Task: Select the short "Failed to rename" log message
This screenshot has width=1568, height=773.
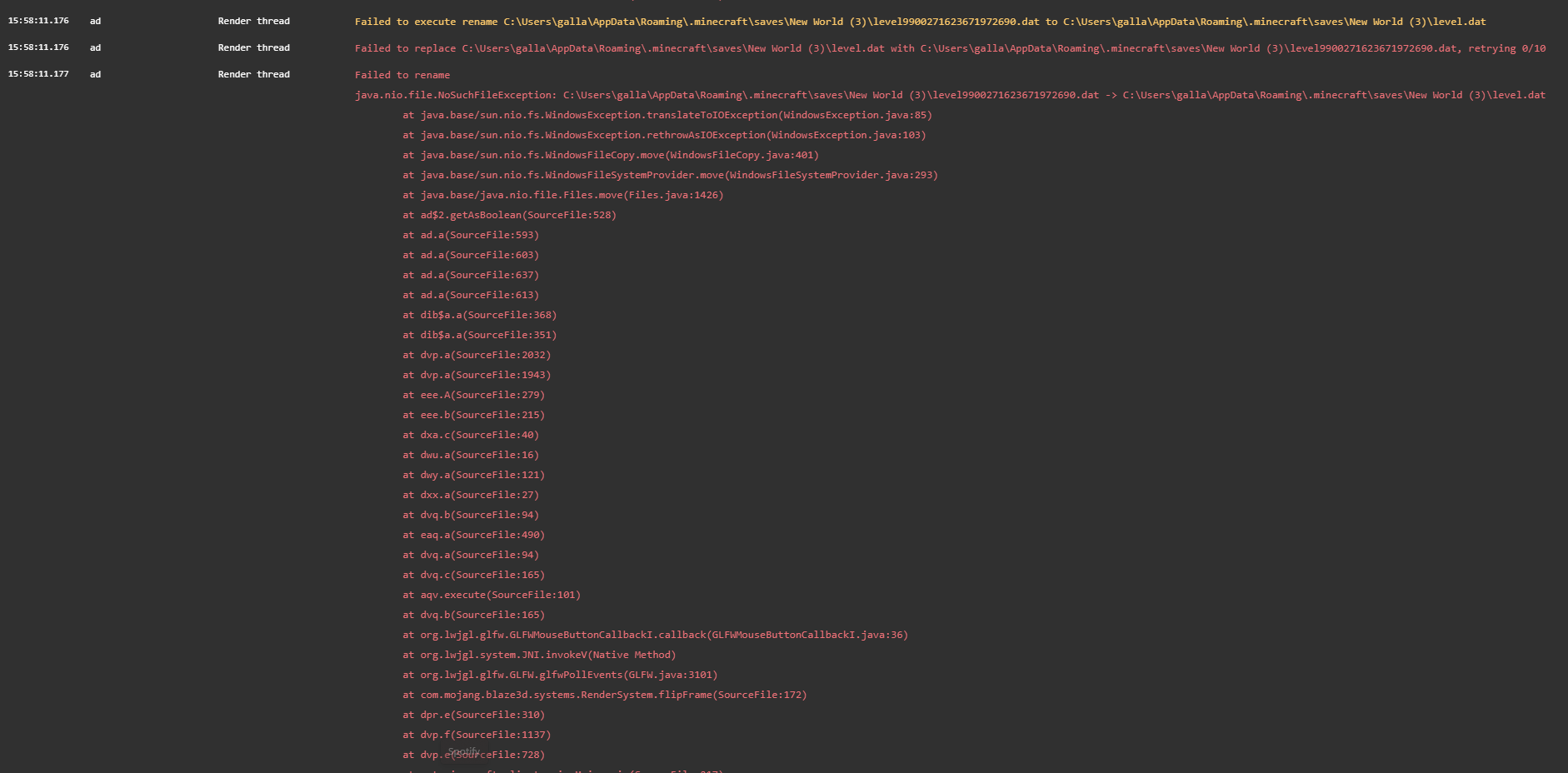Action: 402,75
